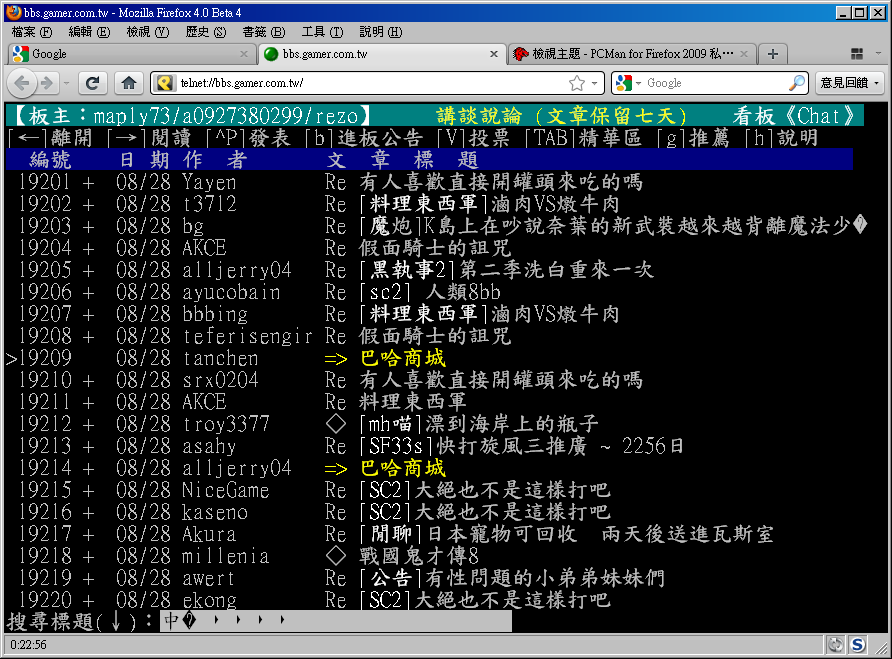Click post 19205 [黑執事2] title
The width and height of the screenshot is (892, 659).
pos(506,270)
